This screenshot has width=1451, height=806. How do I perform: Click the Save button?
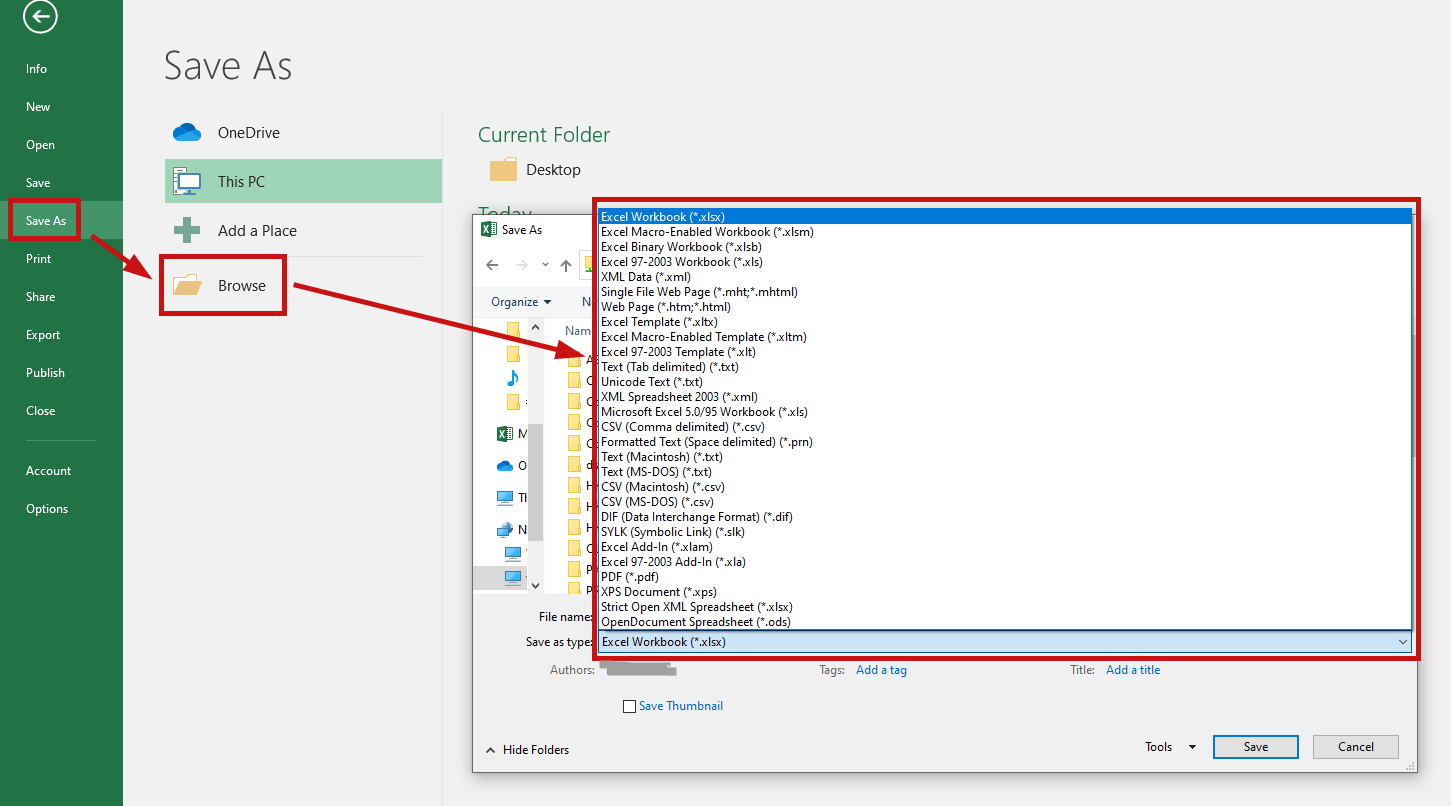[1256, 747]
